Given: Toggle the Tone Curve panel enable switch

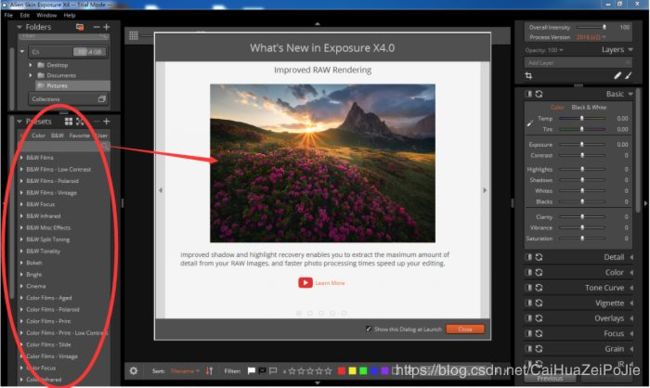Looking at the screenshot, I should coord(529,288).
